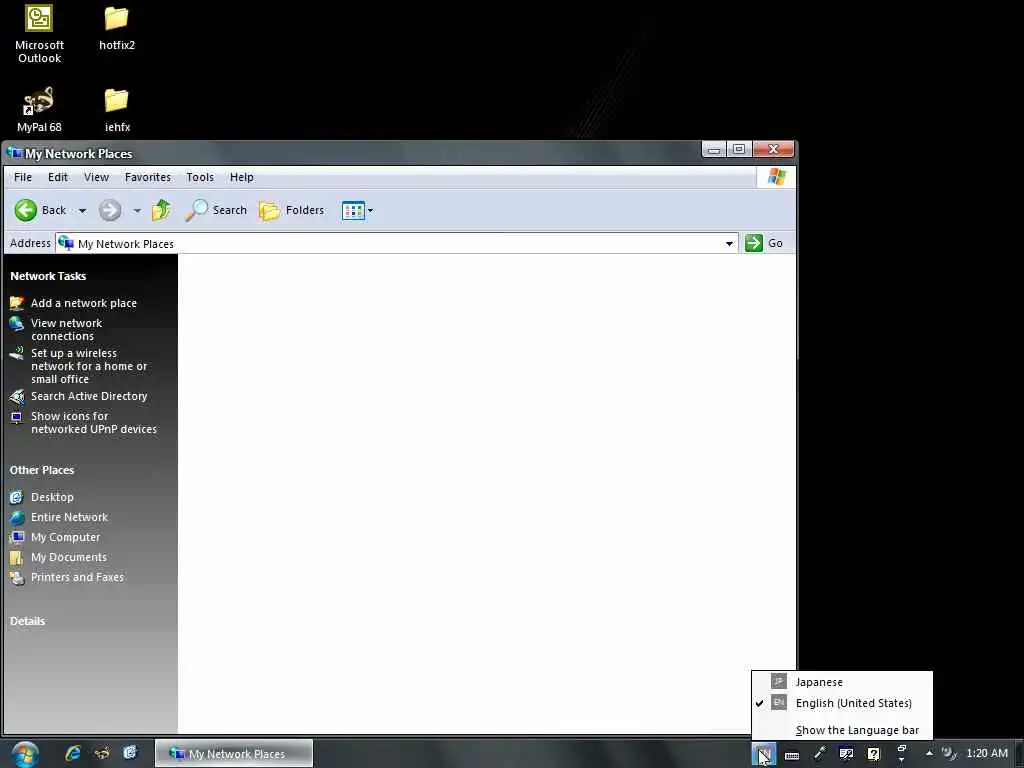Click the Search Active Directory icon
Image resolution: width=1024 pixels, height=768 pixels.
tap(16, 396)
